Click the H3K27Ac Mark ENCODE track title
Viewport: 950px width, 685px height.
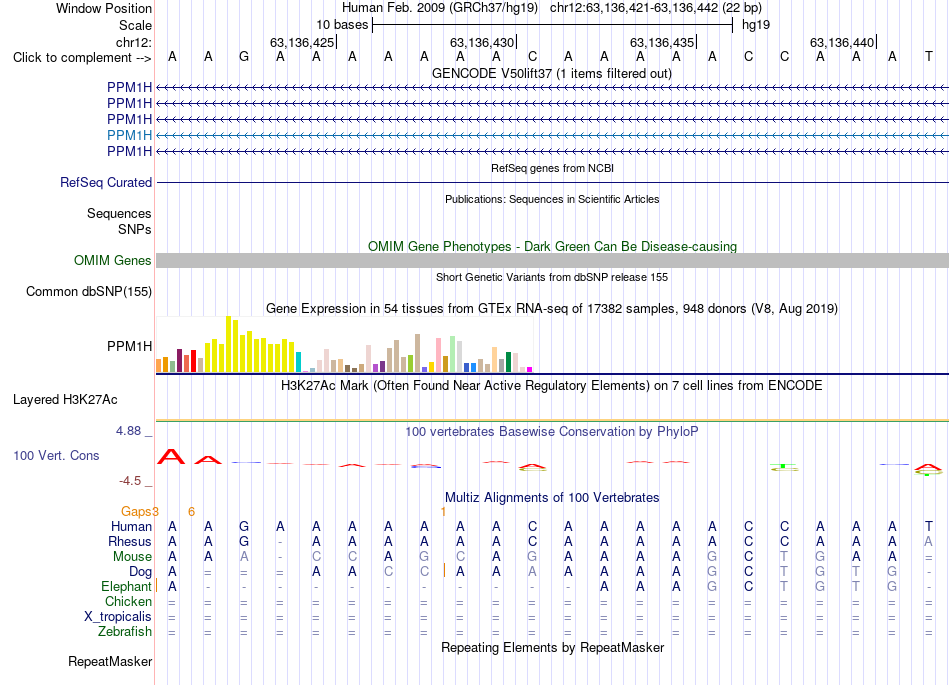pyautogui.click(x=552, y=386)
